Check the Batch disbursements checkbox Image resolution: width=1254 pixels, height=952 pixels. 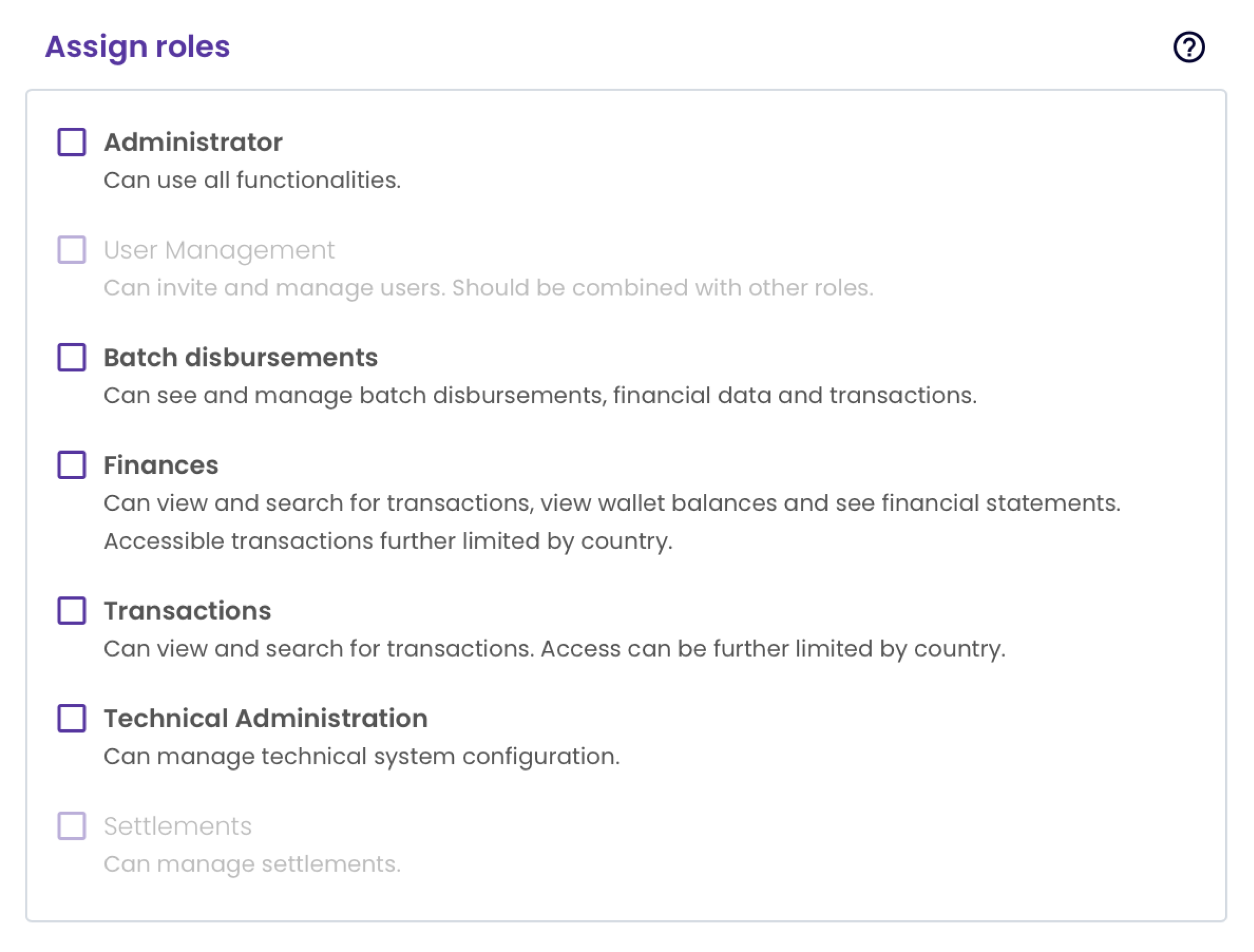[72, 357]
